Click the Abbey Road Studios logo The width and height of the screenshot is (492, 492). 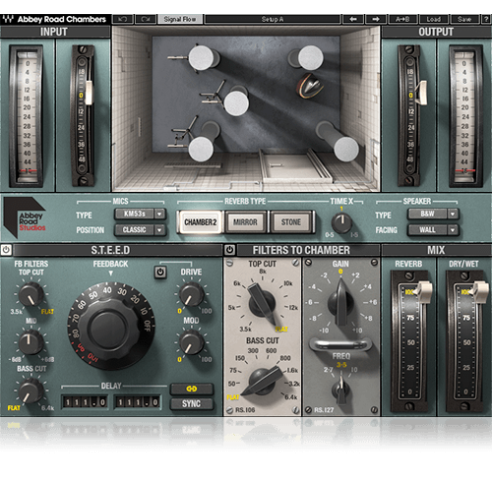[x=25, y=217]
